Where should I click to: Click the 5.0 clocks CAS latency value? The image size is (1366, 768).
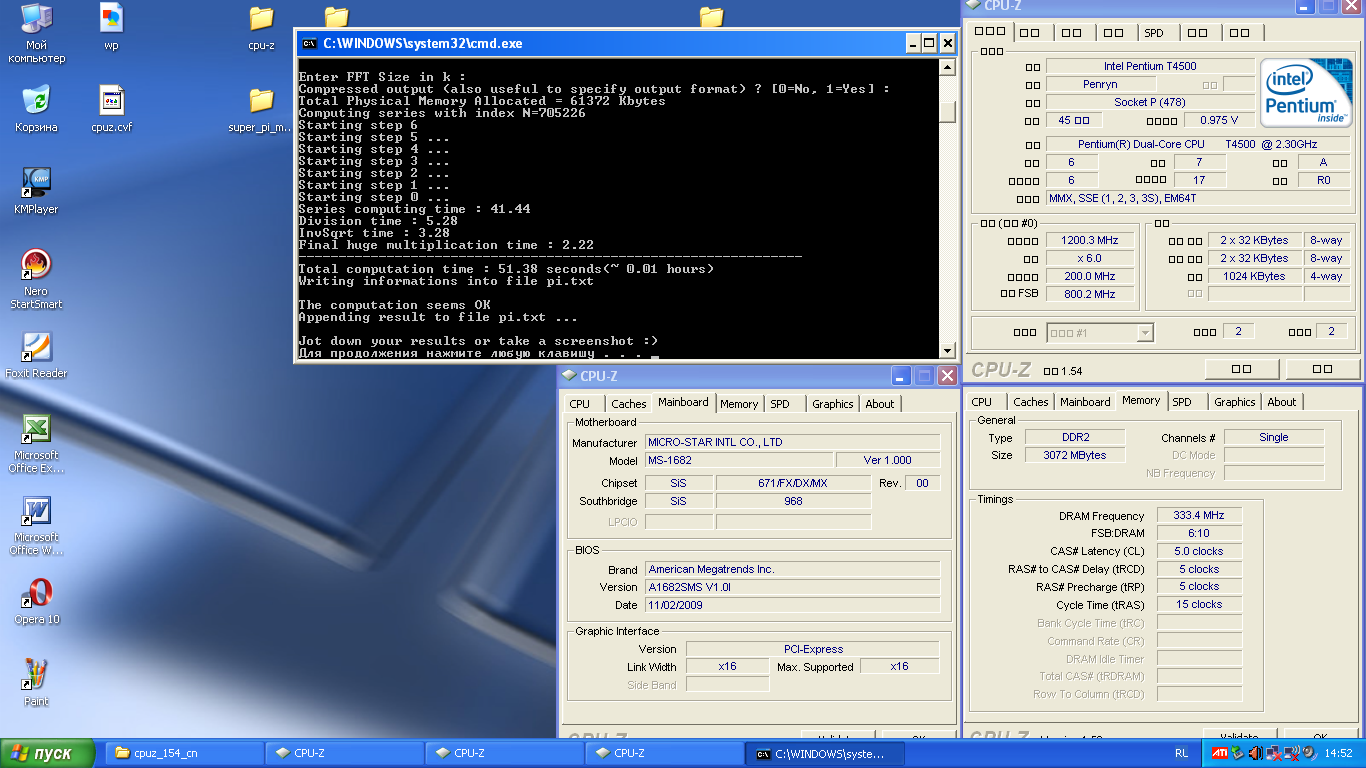coord(1199,551)
